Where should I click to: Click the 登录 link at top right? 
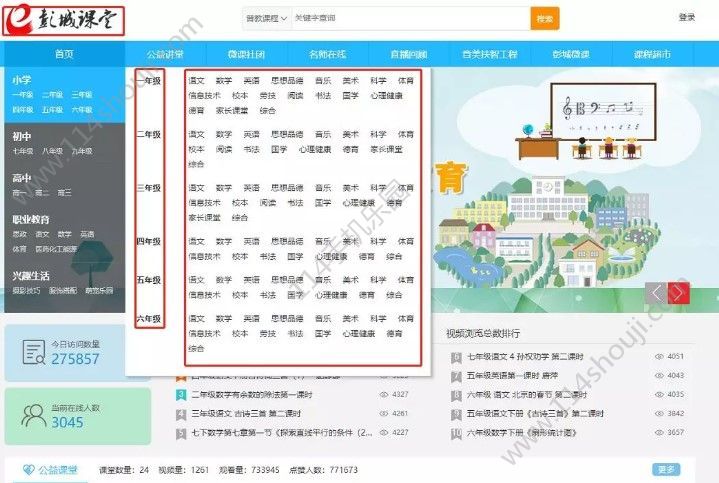coord(686,17)
